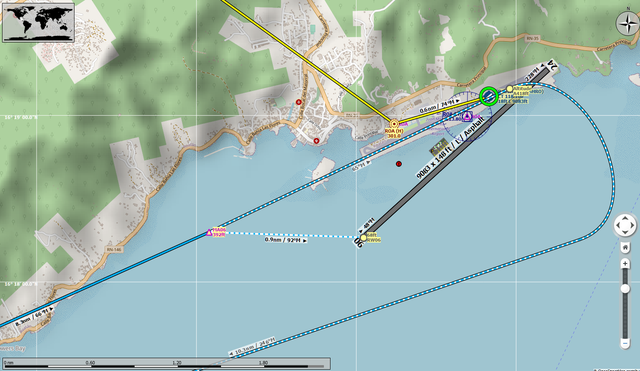Click the '10.3nm / 246°M' leg label
Viewport: 640px width, 371px height.
(x=252, y=347)
